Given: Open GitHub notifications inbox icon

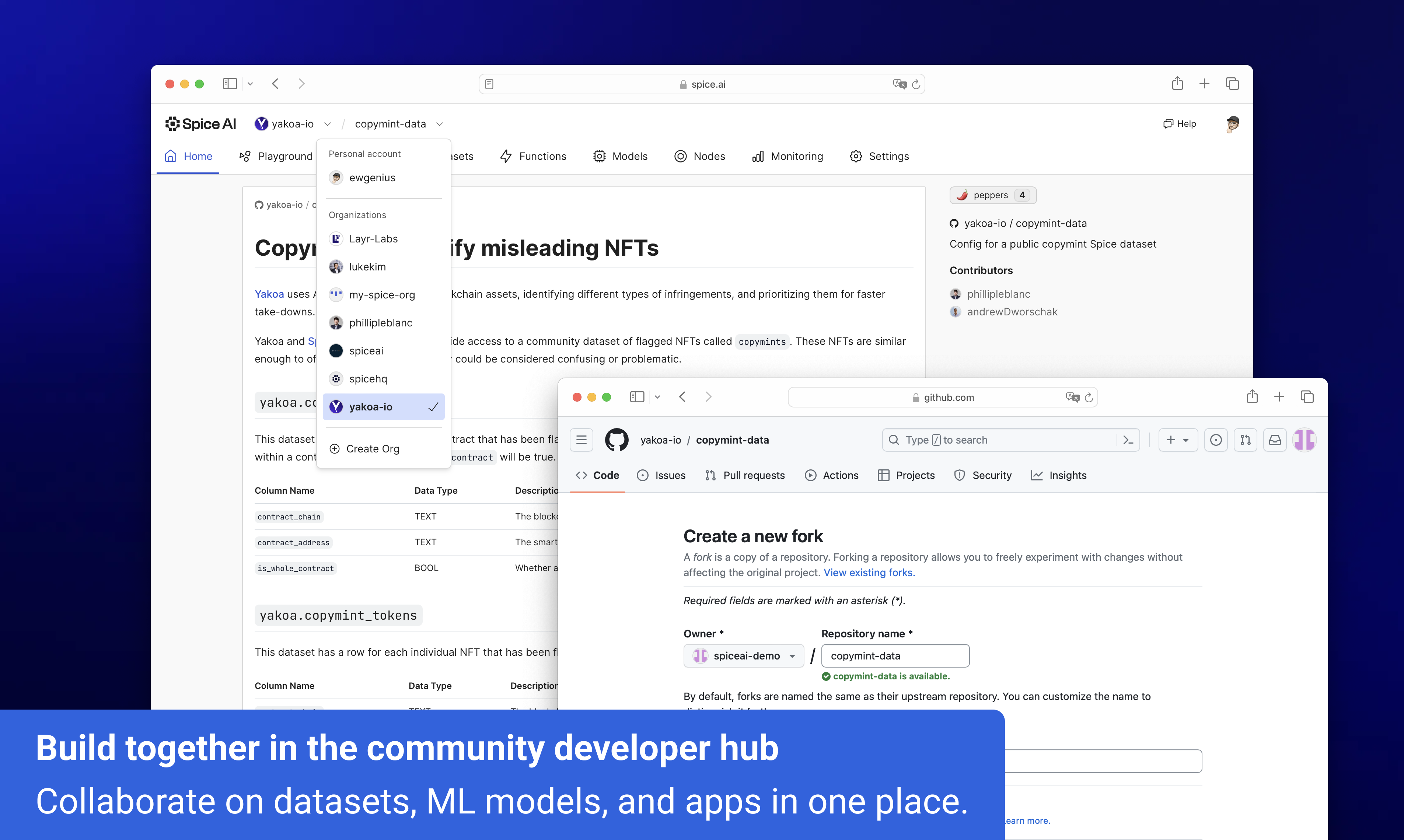Looking at the screenshot, I should click(1274, 440).
